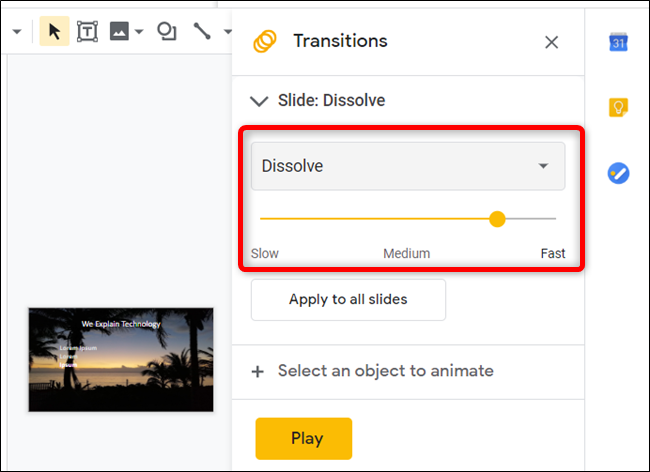Open Google Calendar from side panel

[x=619, y=42]
